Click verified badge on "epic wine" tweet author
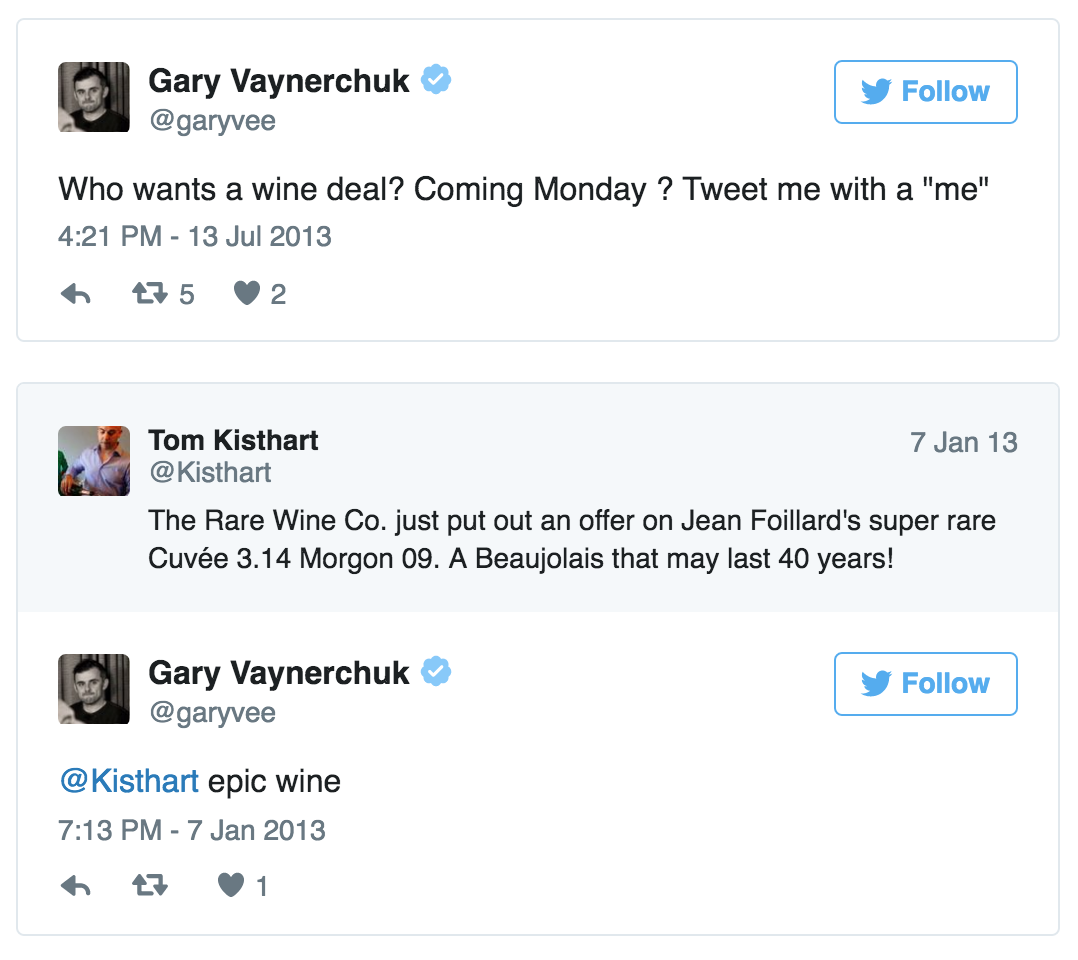 point(435,672)
